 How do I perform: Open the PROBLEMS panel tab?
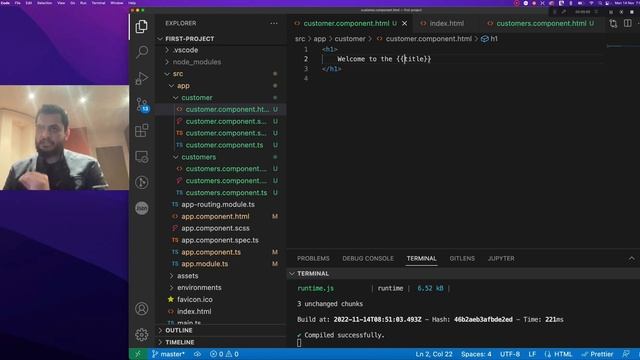coord(313,258)
